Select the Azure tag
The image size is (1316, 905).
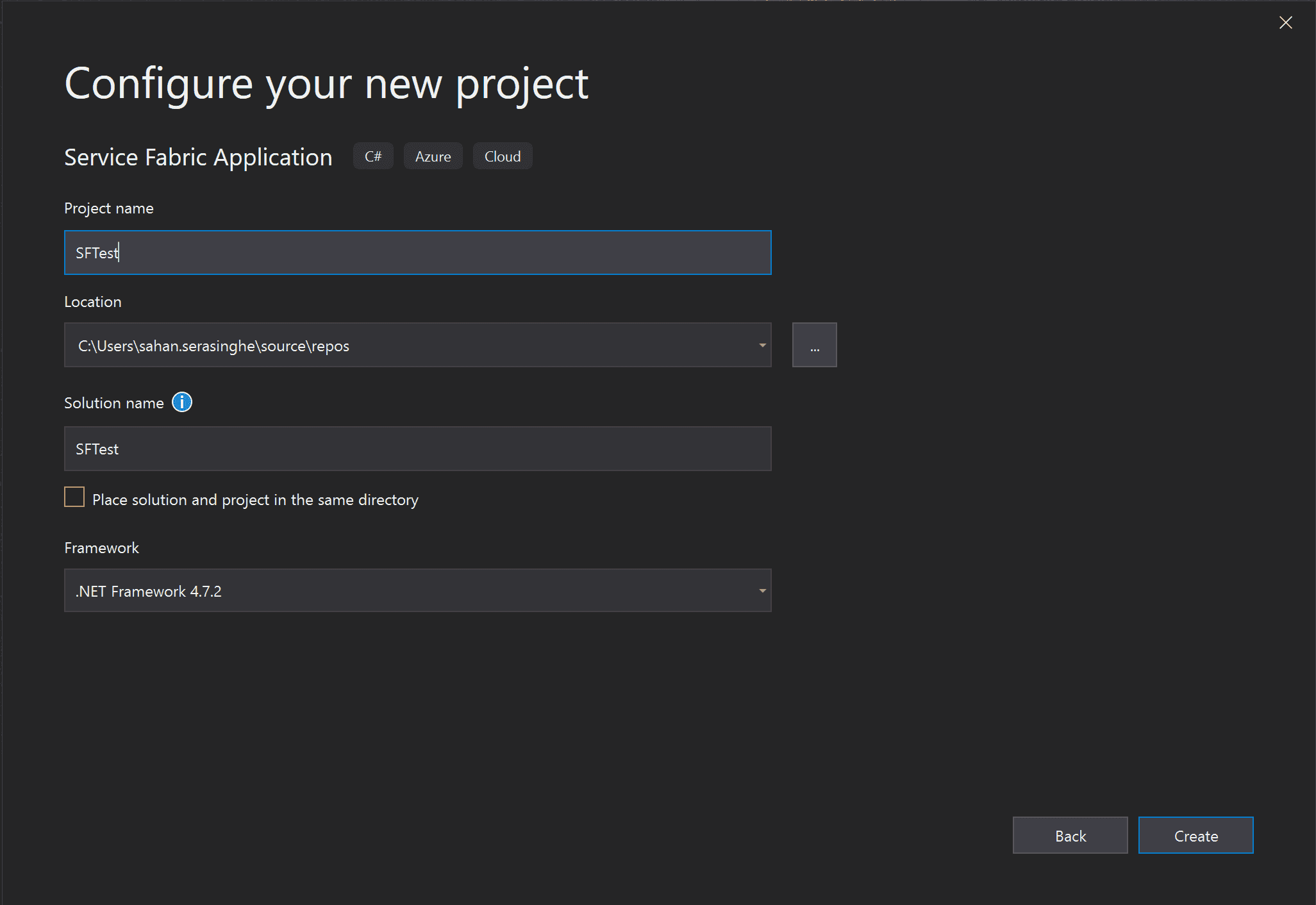(433, 156)
